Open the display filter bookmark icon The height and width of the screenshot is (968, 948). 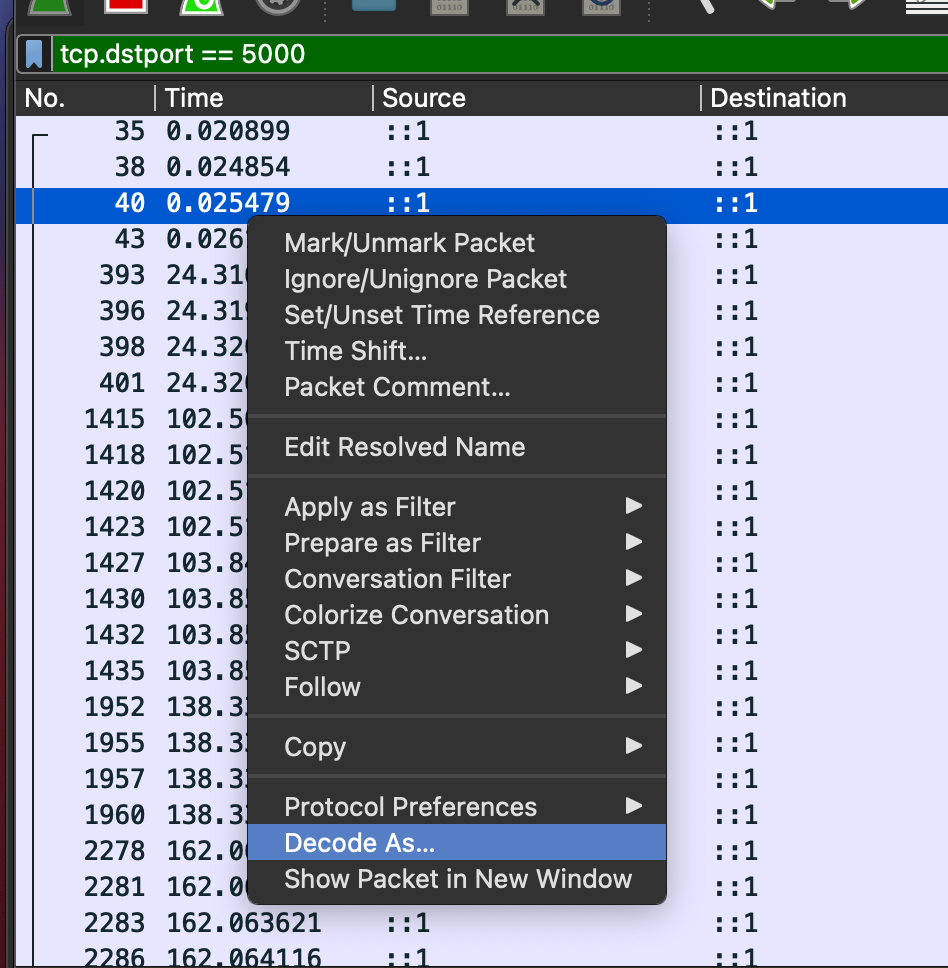35,54
